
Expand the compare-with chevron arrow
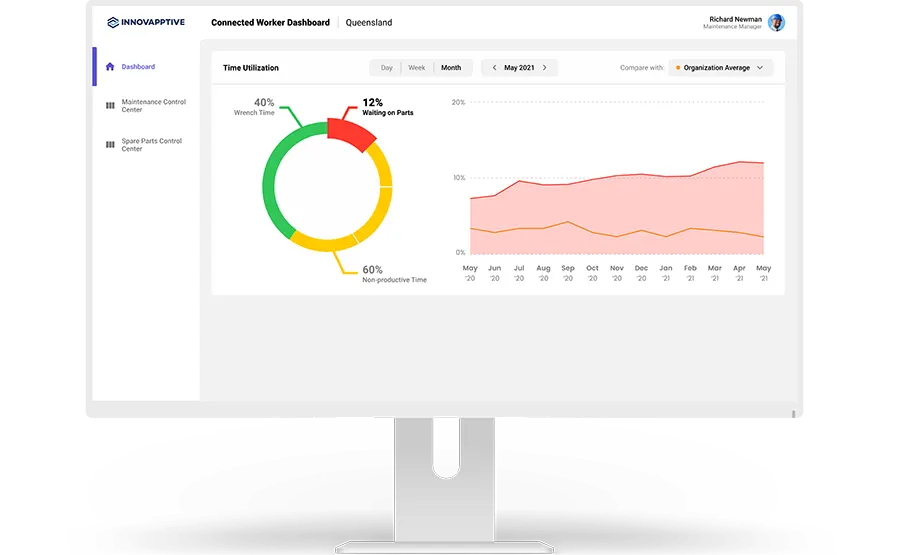[760, 68]
